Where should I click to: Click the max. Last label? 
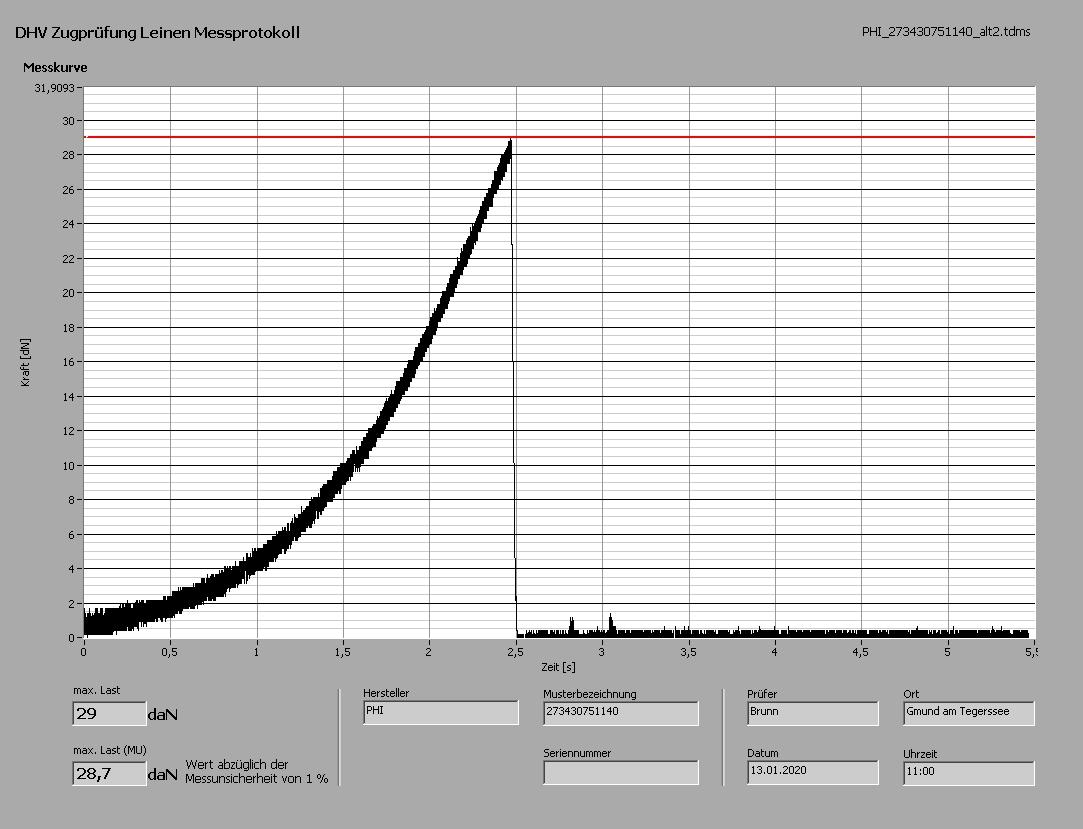click(x=97, y=690)
